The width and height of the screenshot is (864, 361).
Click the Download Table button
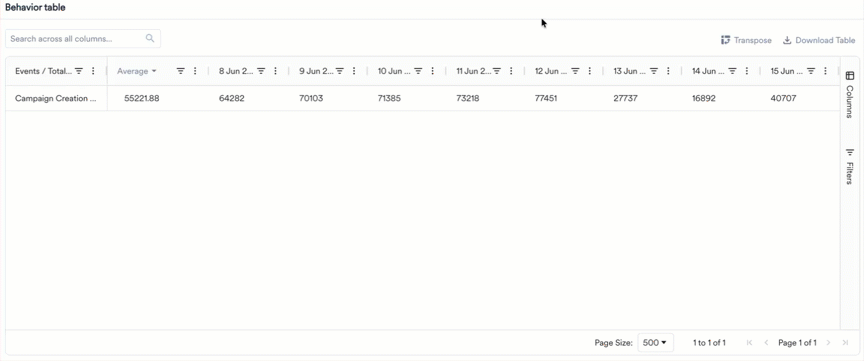tap(819, 40)
